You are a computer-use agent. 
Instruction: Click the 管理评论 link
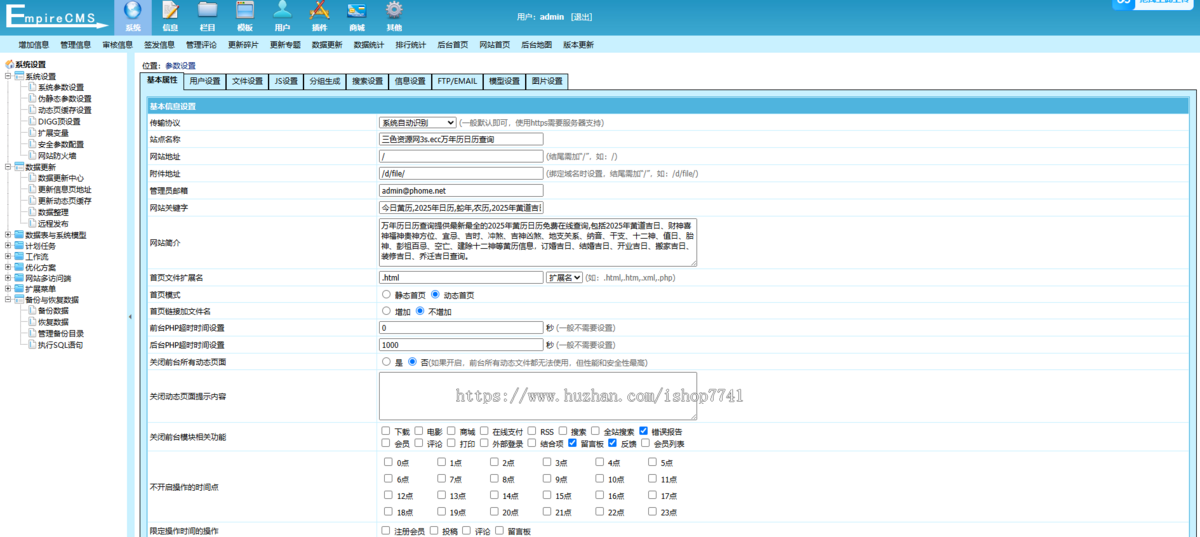tap(201, 45)
